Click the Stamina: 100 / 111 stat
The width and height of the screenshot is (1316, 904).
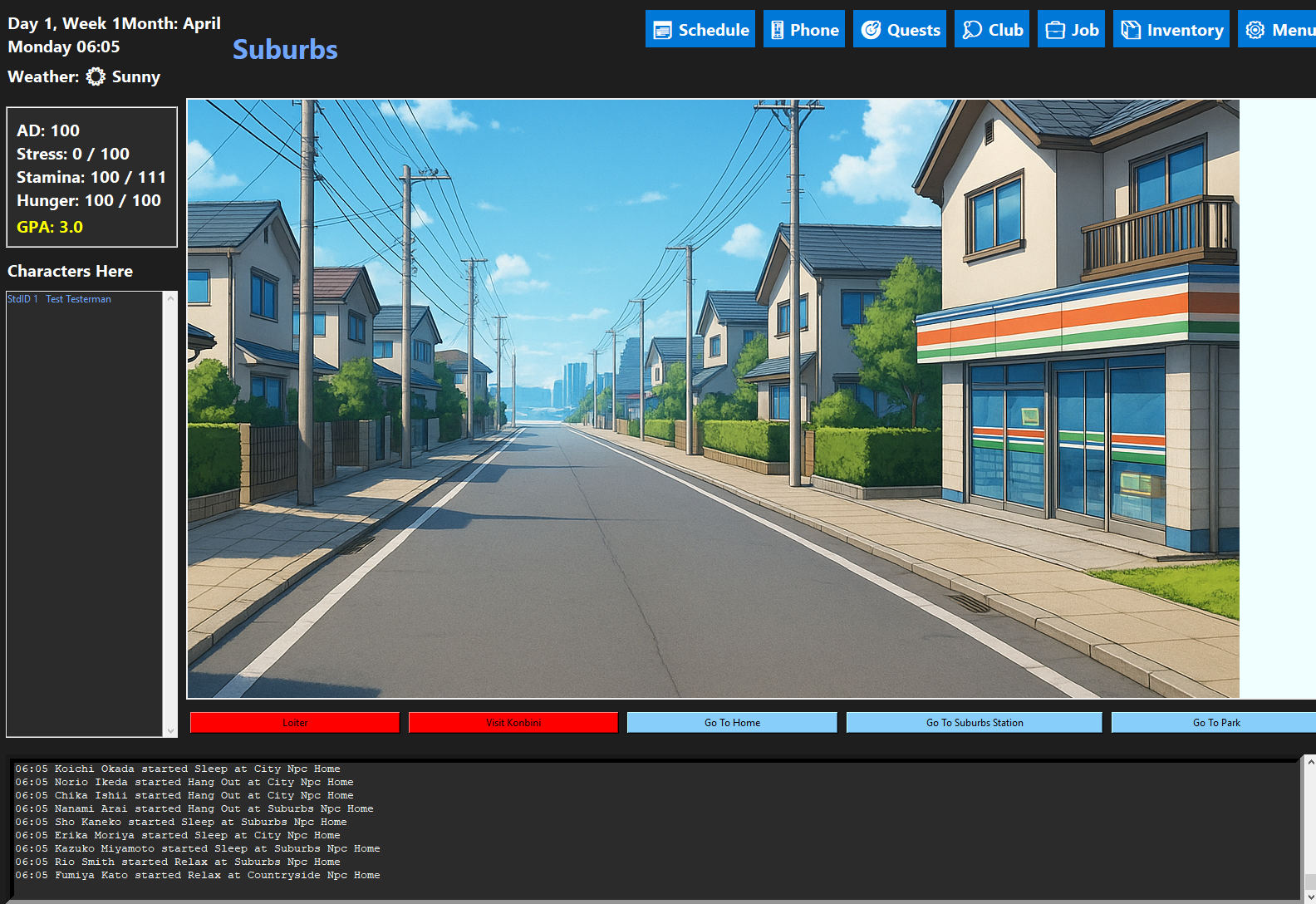click(91, 177)
